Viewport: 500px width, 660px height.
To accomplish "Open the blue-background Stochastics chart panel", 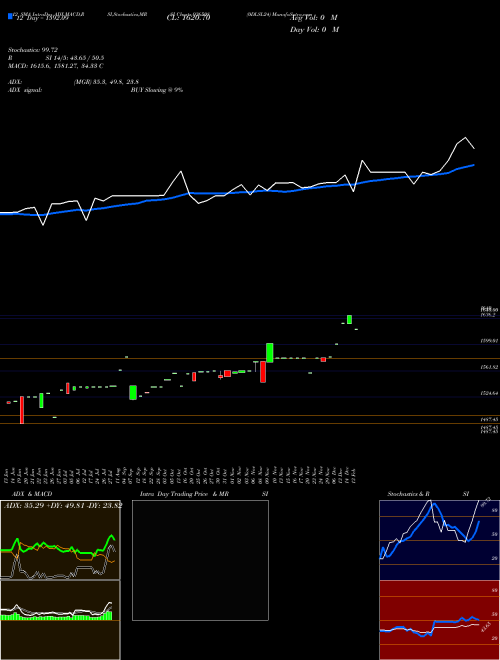I will coord(439,540).
